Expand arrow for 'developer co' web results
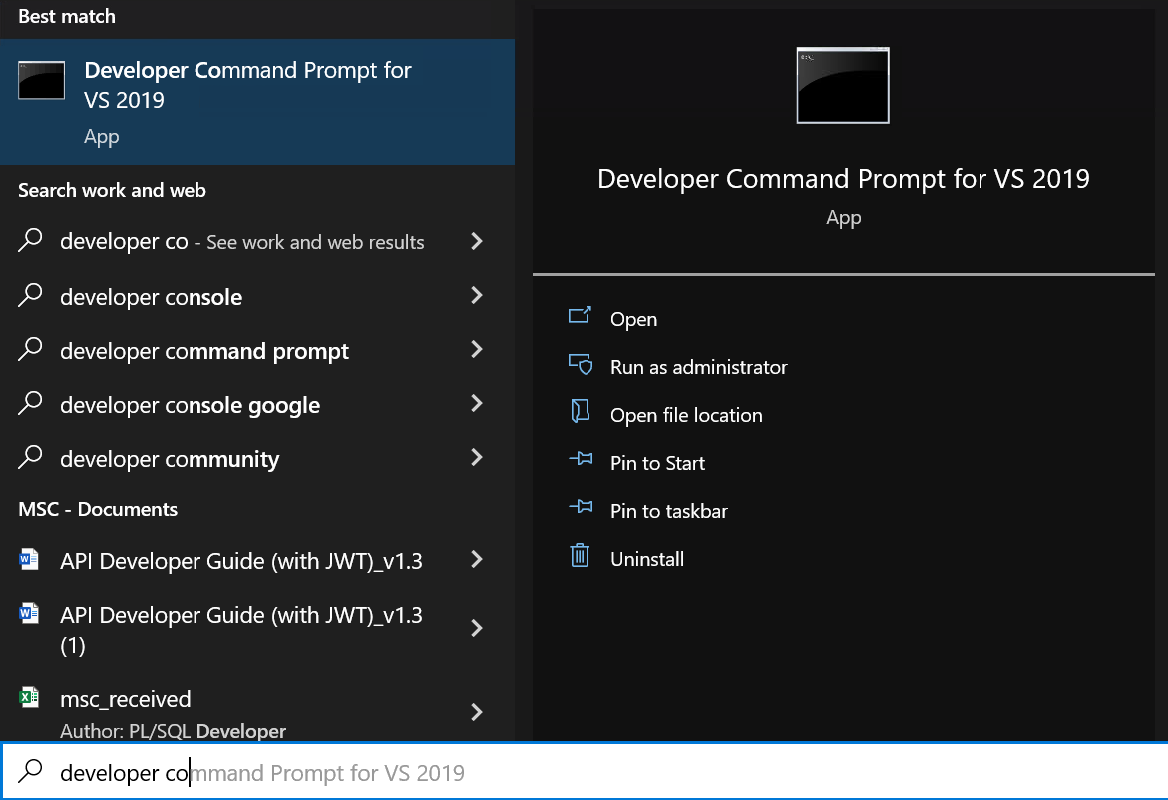Viewport: 1168px width, 800px height. (477, 241)
